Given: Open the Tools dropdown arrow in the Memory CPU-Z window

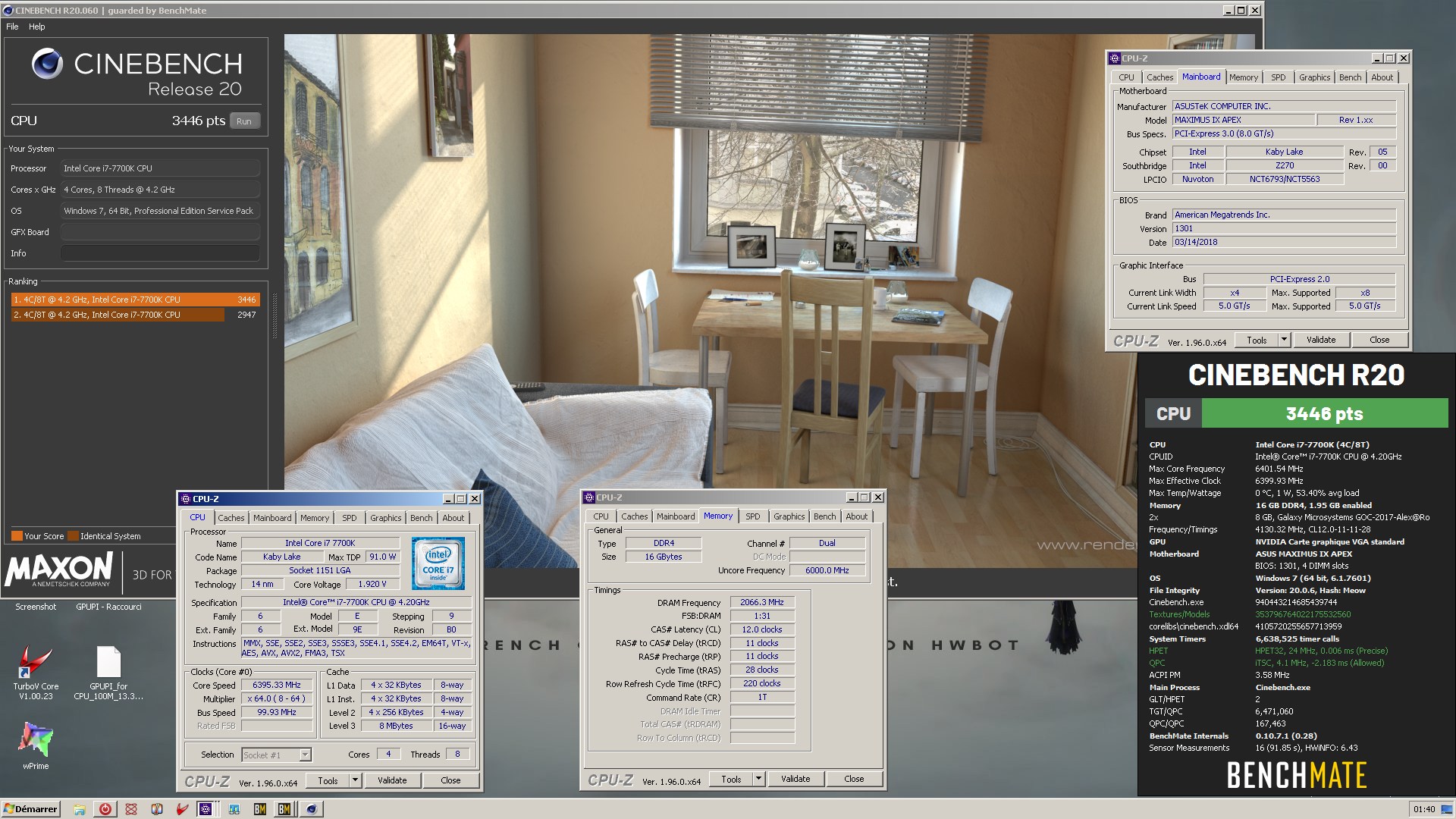Looking at the screenshot, I should [758, 779].
